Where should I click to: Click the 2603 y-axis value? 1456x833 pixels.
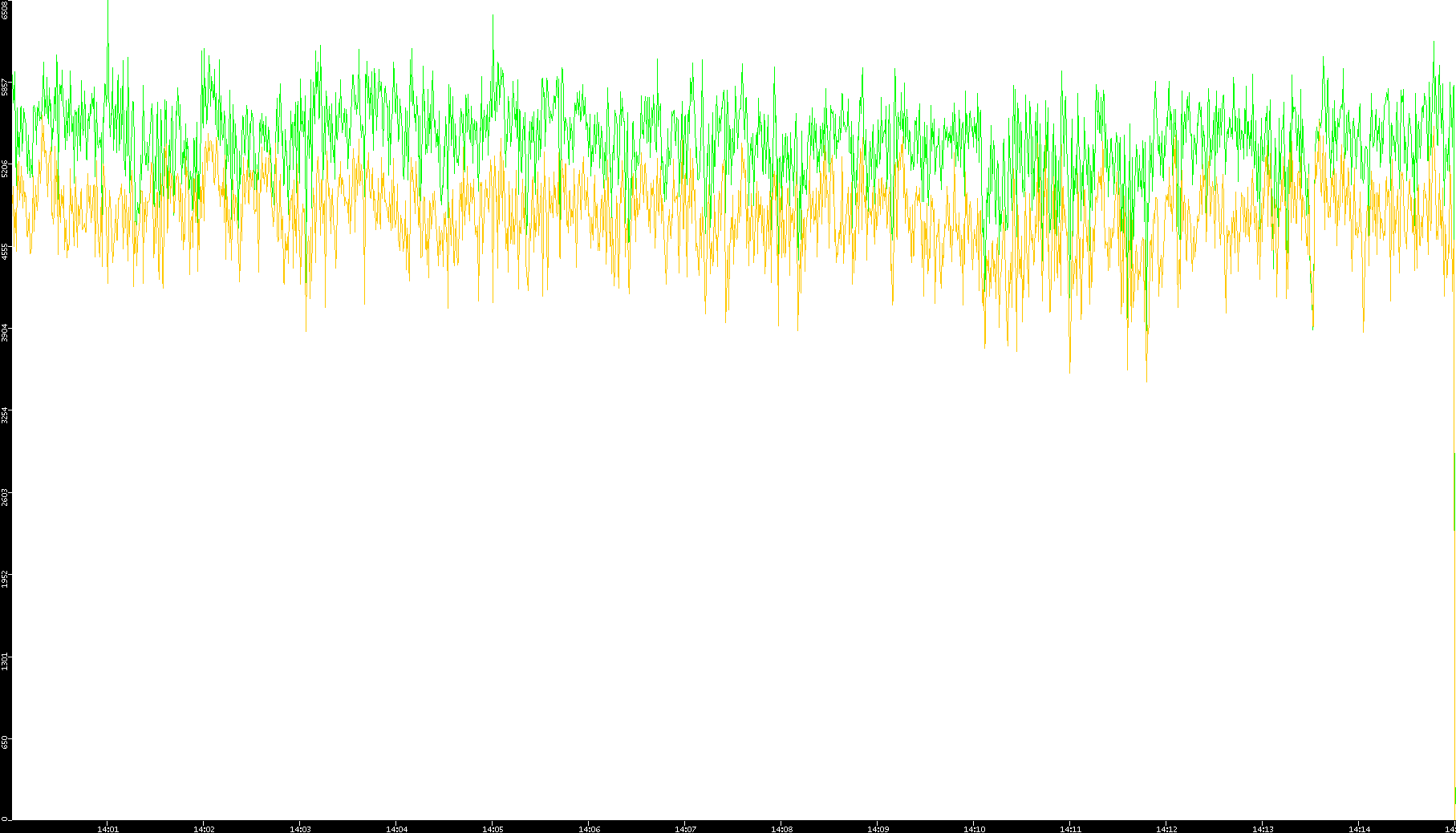point(5,497)
